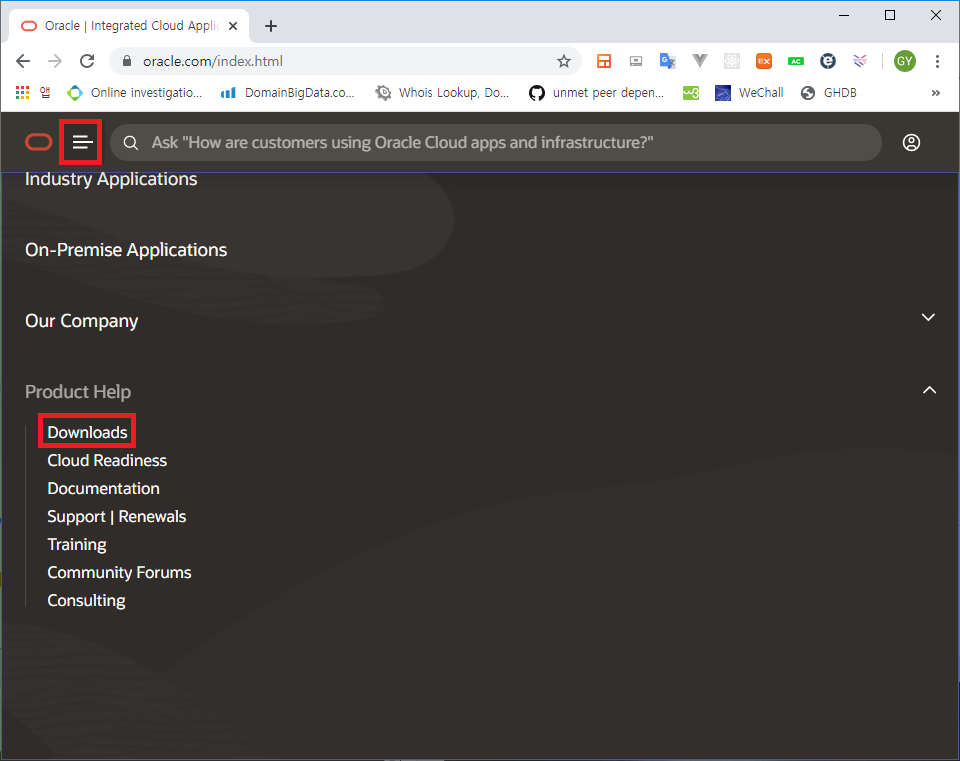Open the GY profile avatar
The image size is (960, 761).
point(905,61)
